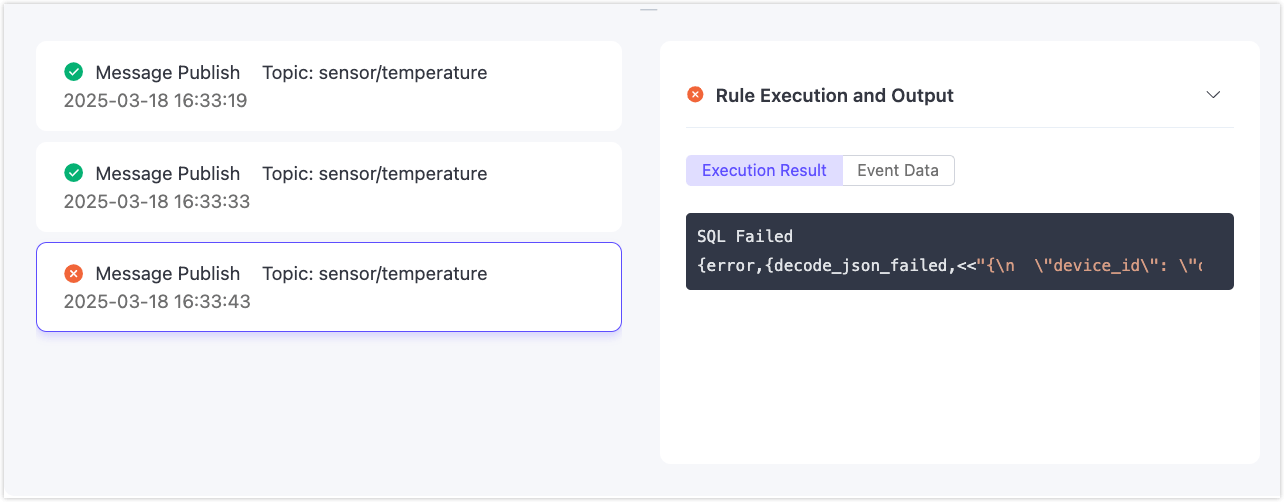Screen dimensions: 1284x502
Task: Click the red failure icon of the 16:33:43 message
Action: [x=73, y=273]
